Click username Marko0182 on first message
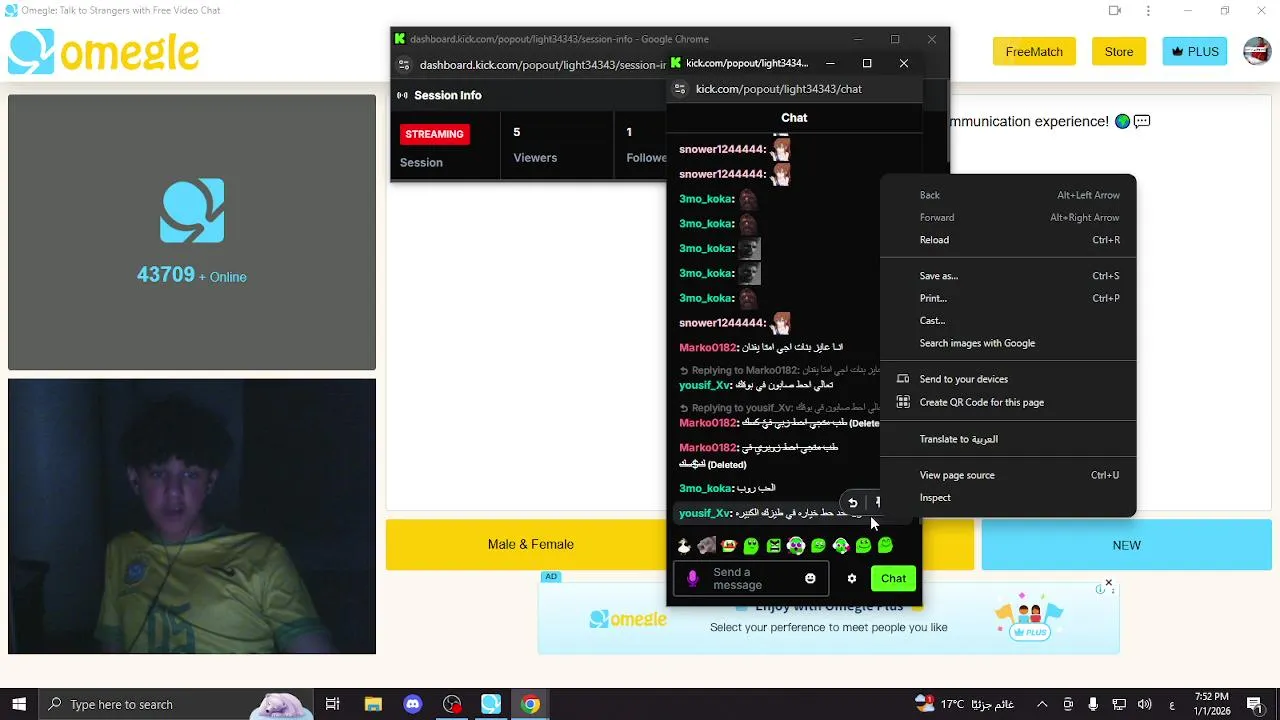The height and width of the screenshot is (720, 1280). [707, 347]
